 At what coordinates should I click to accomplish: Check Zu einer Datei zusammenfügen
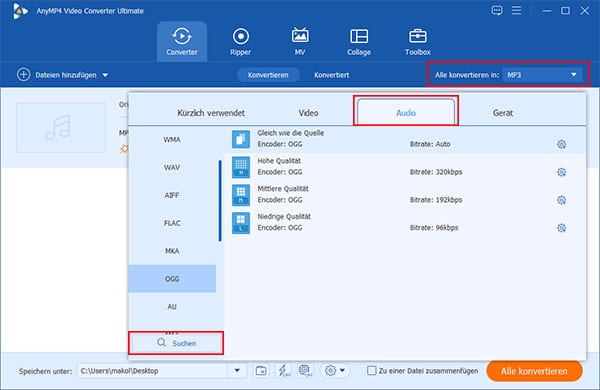(371, 370)
